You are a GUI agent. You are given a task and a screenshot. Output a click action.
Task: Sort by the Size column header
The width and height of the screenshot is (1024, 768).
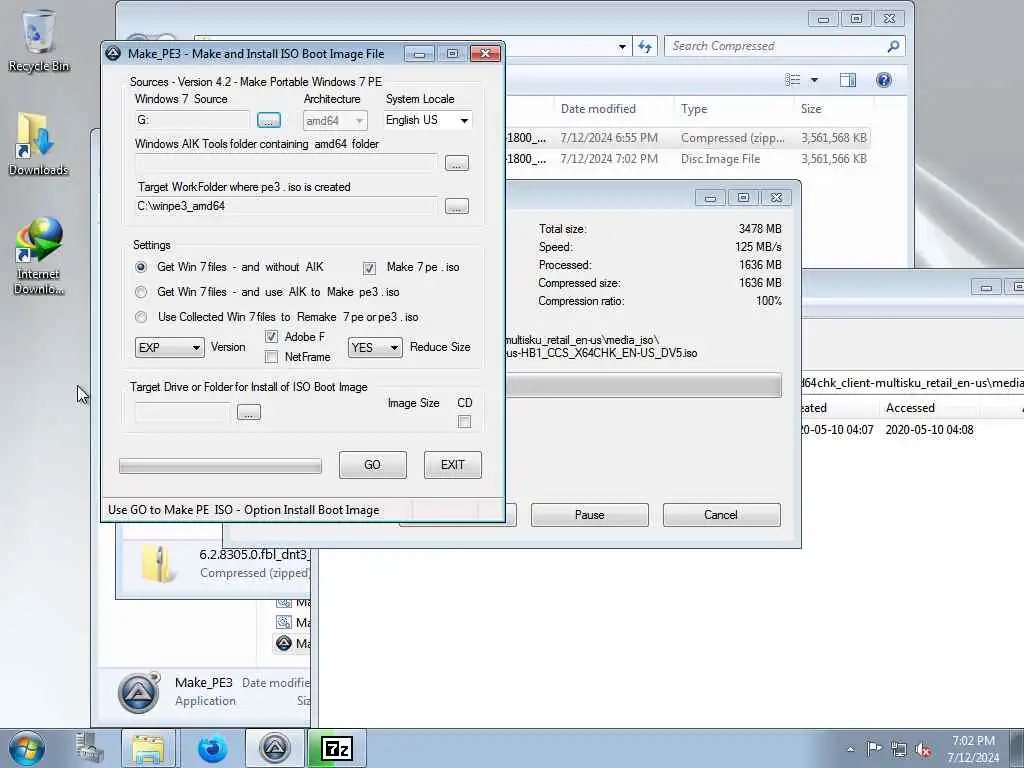click(x=810, y=109)
